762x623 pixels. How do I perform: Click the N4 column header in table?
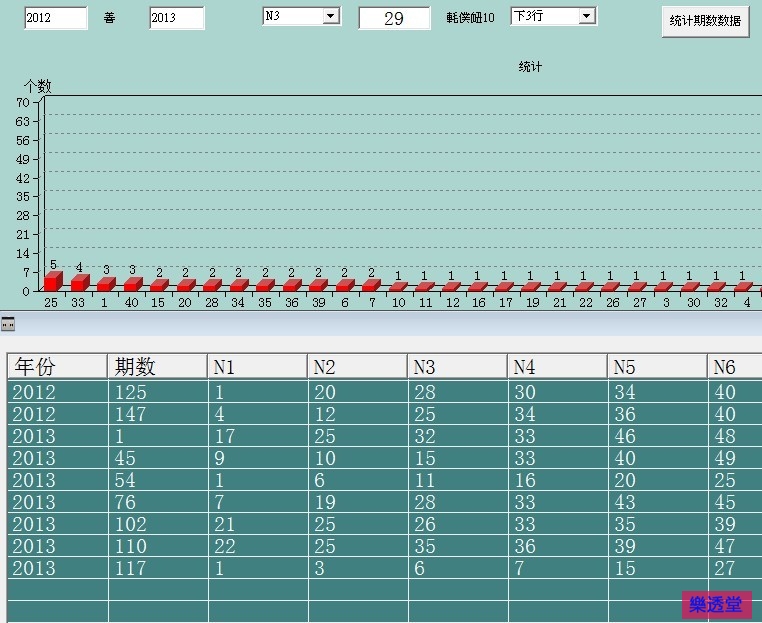tap(557, 367)
